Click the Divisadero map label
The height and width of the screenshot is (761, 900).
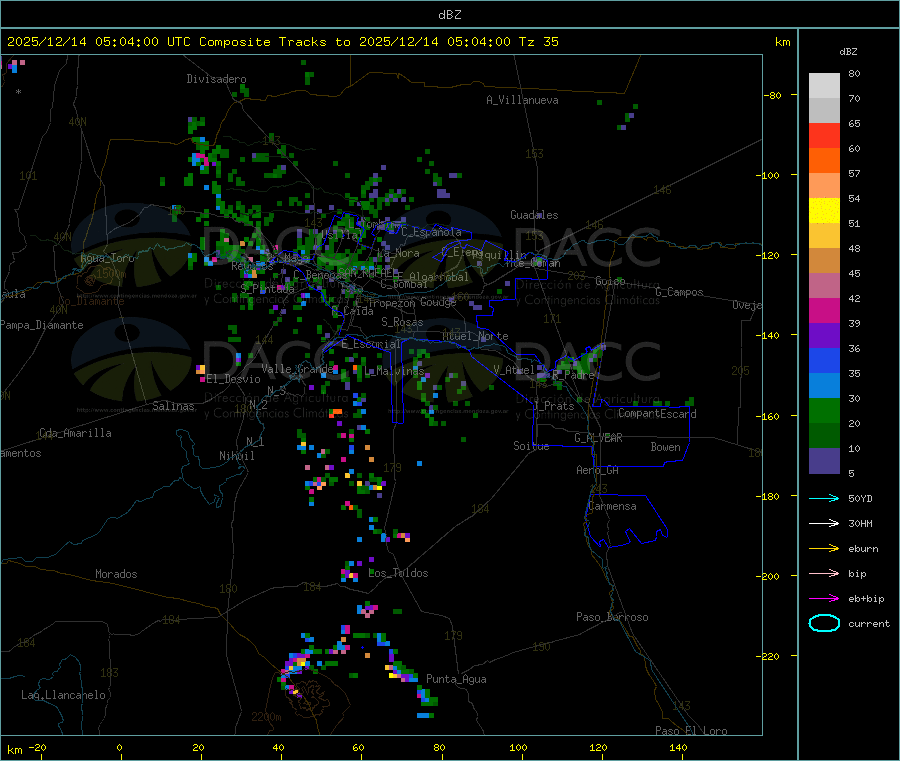point(216,79)
